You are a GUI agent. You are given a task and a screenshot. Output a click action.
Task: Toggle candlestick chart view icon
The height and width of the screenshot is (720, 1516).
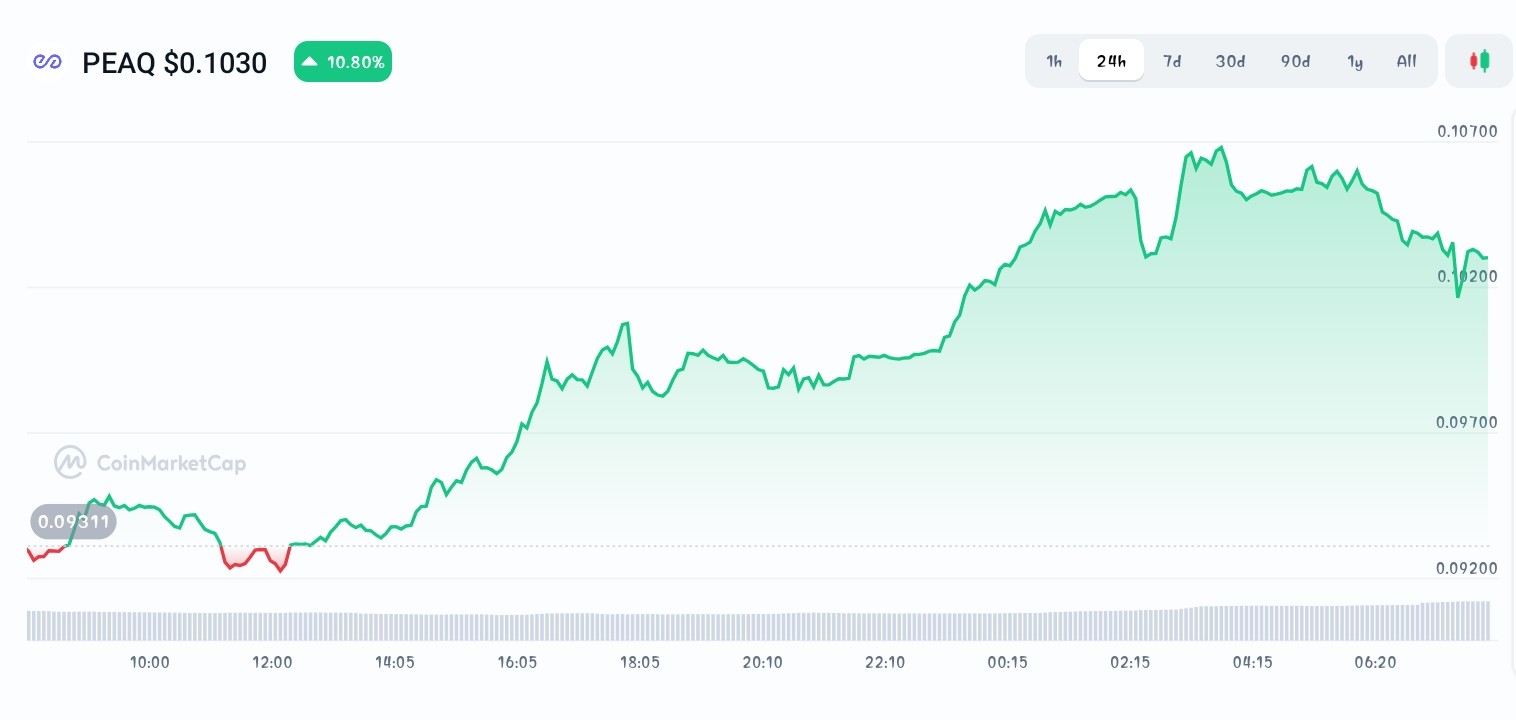point(1479,61)
